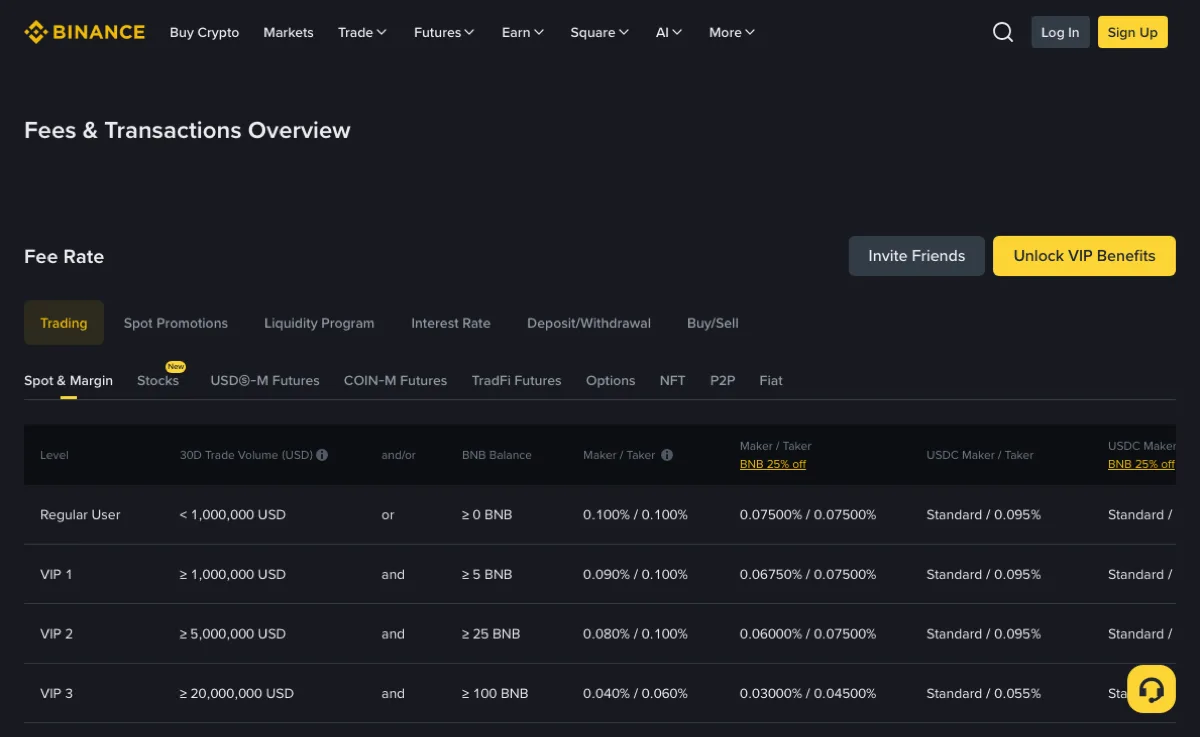Click the 'BNB Balance' column header

497,455
